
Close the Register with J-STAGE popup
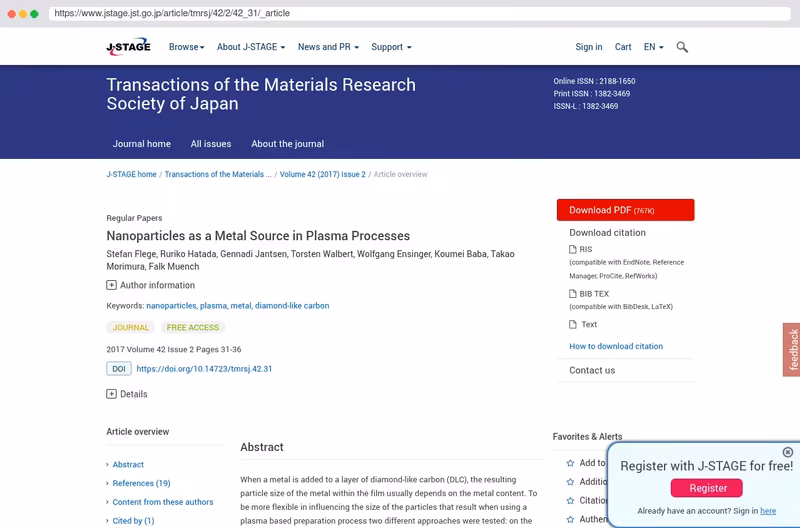788,452
